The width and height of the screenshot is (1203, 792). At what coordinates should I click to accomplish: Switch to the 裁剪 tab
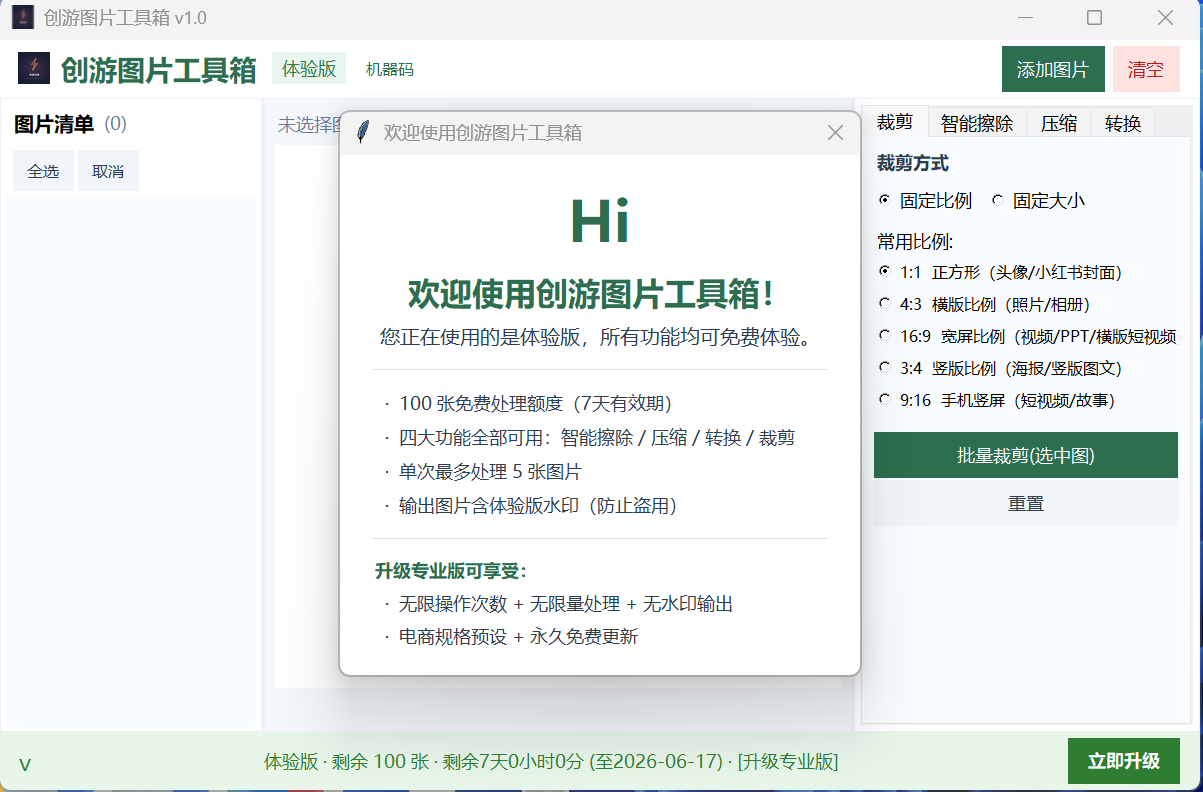pyautogui.click(x=895, y=122)
